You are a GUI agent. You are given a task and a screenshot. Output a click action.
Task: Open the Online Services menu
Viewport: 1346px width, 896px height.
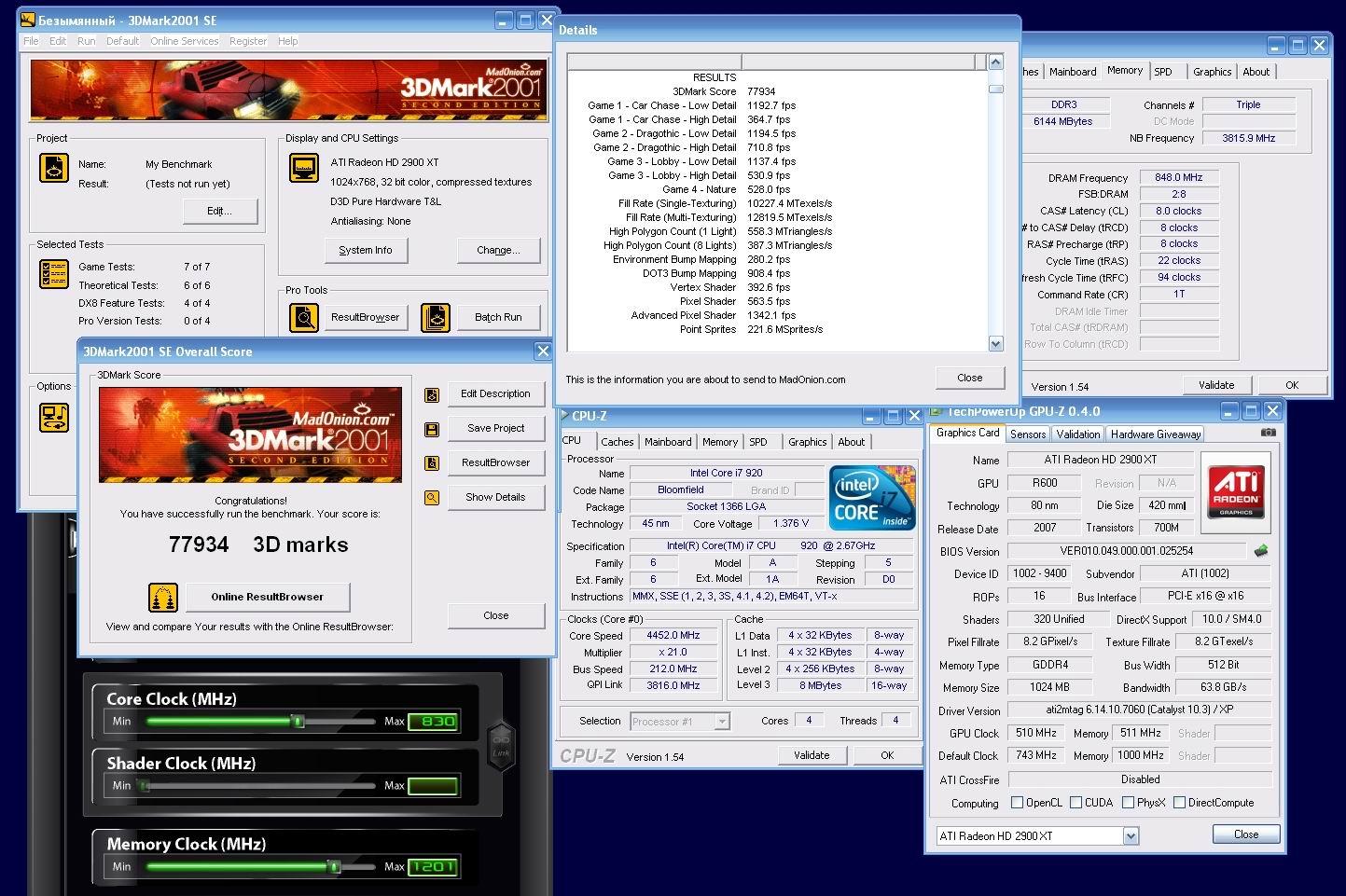click(x=184, y=41)
